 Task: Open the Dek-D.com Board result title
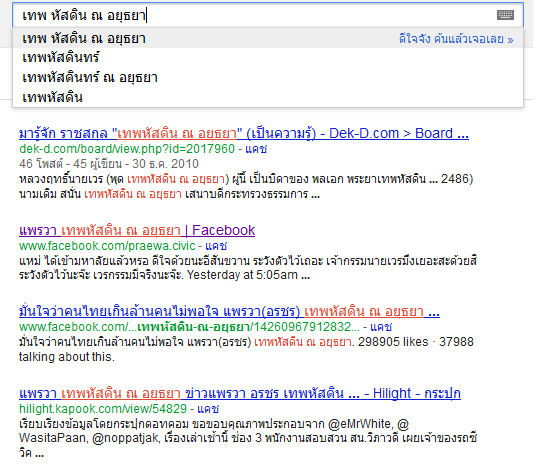tap(244, 133)
